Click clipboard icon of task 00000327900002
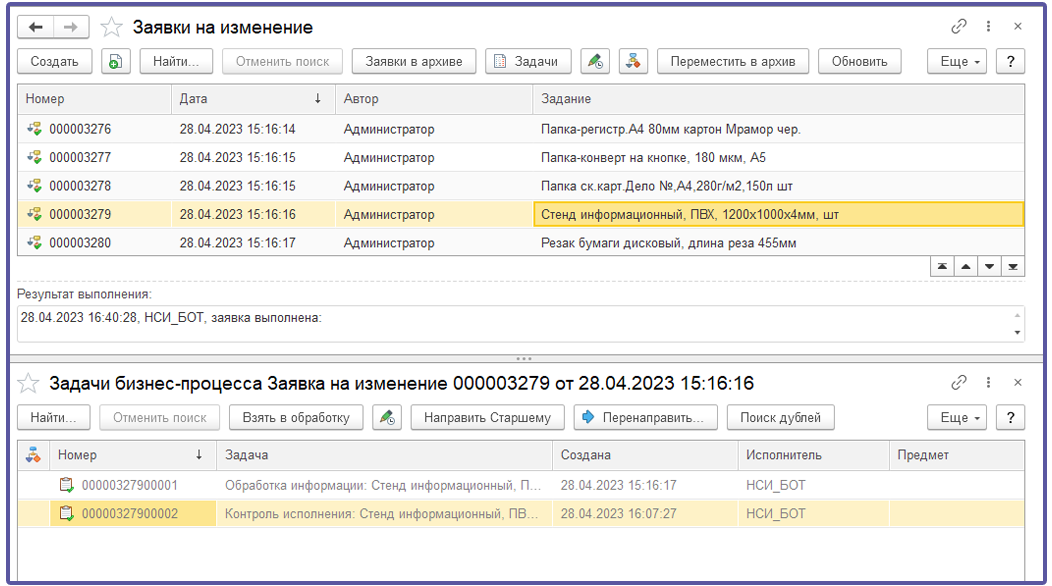Screen dimensions: 1052x586 (x=66, y=514)
